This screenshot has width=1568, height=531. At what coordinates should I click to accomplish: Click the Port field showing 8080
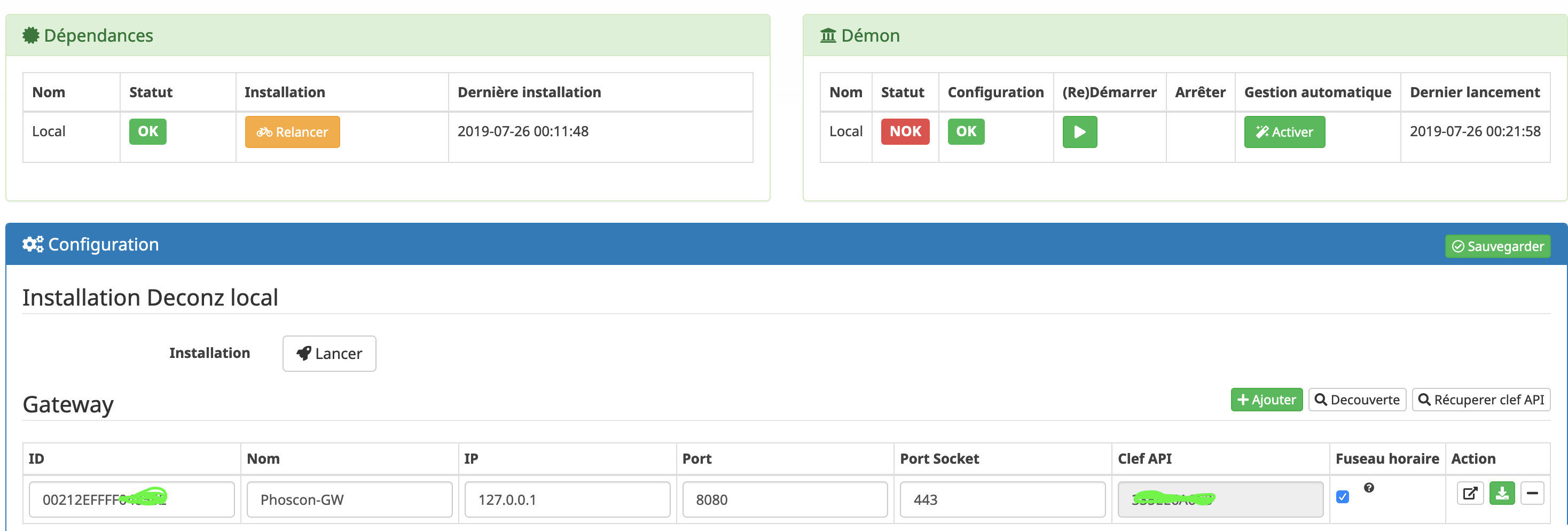coord(785,499)
